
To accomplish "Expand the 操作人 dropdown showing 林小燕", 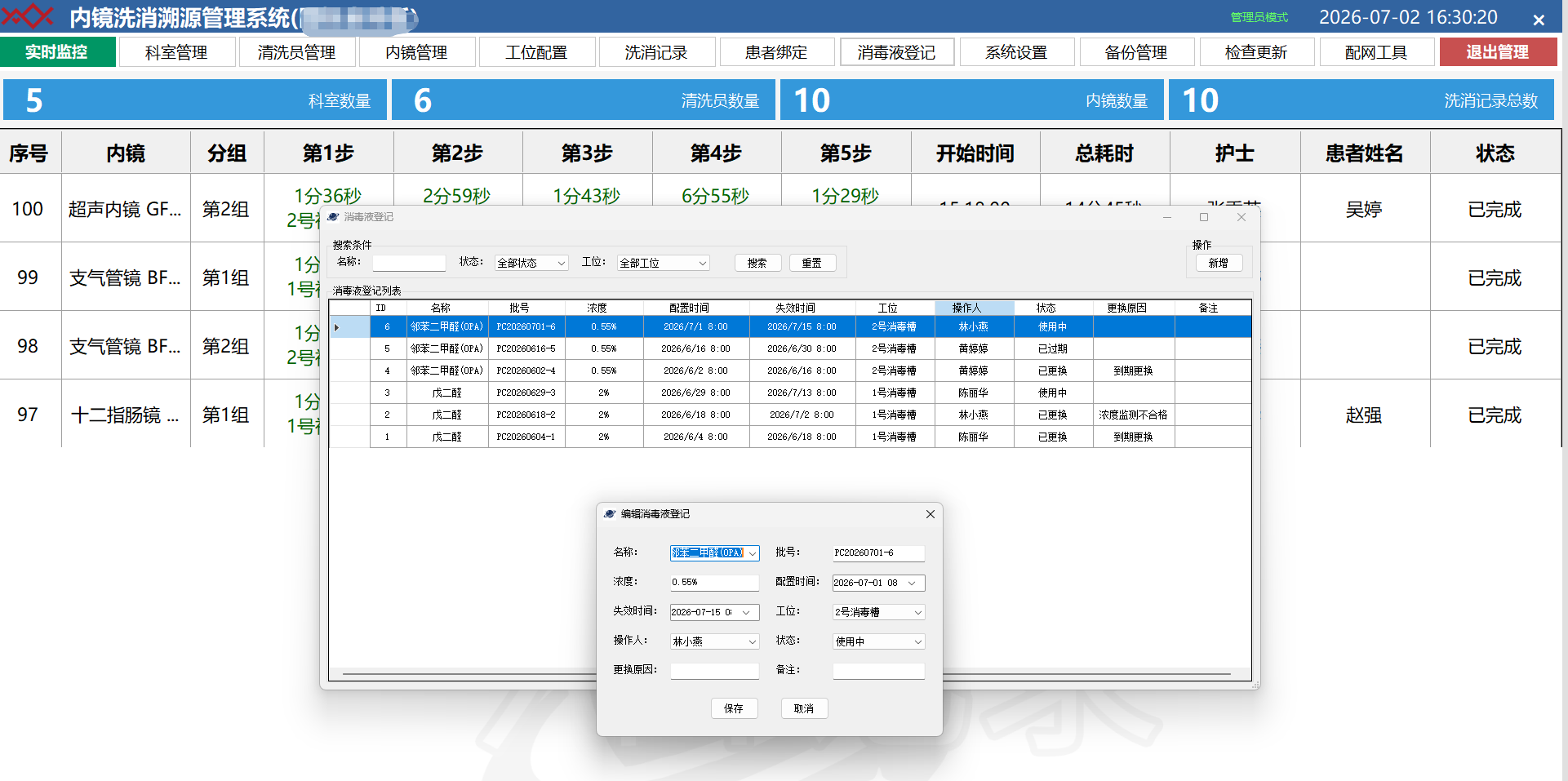I will pos(753,642).
